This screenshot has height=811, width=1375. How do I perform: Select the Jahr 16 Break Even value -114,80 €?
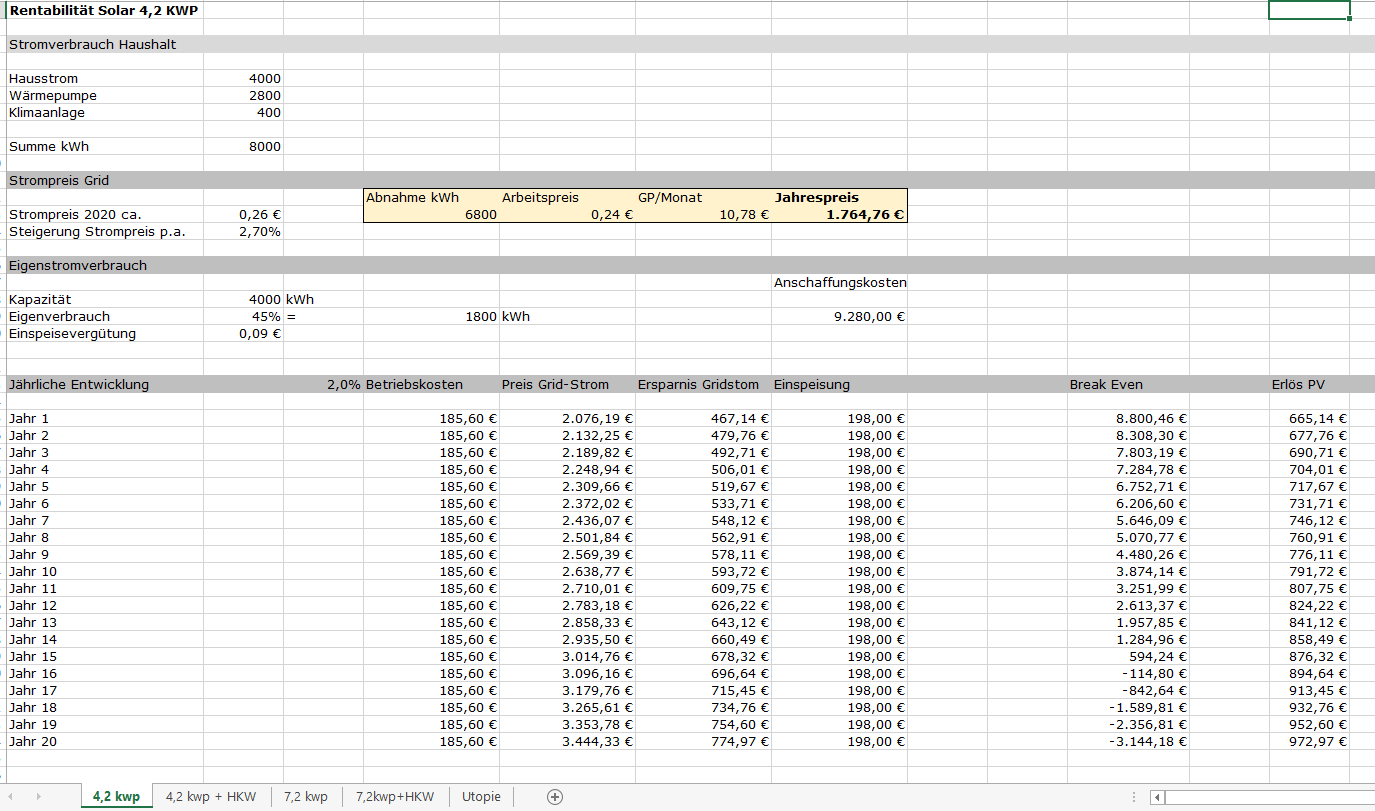pyautogui.click(x=1128, y=674)
